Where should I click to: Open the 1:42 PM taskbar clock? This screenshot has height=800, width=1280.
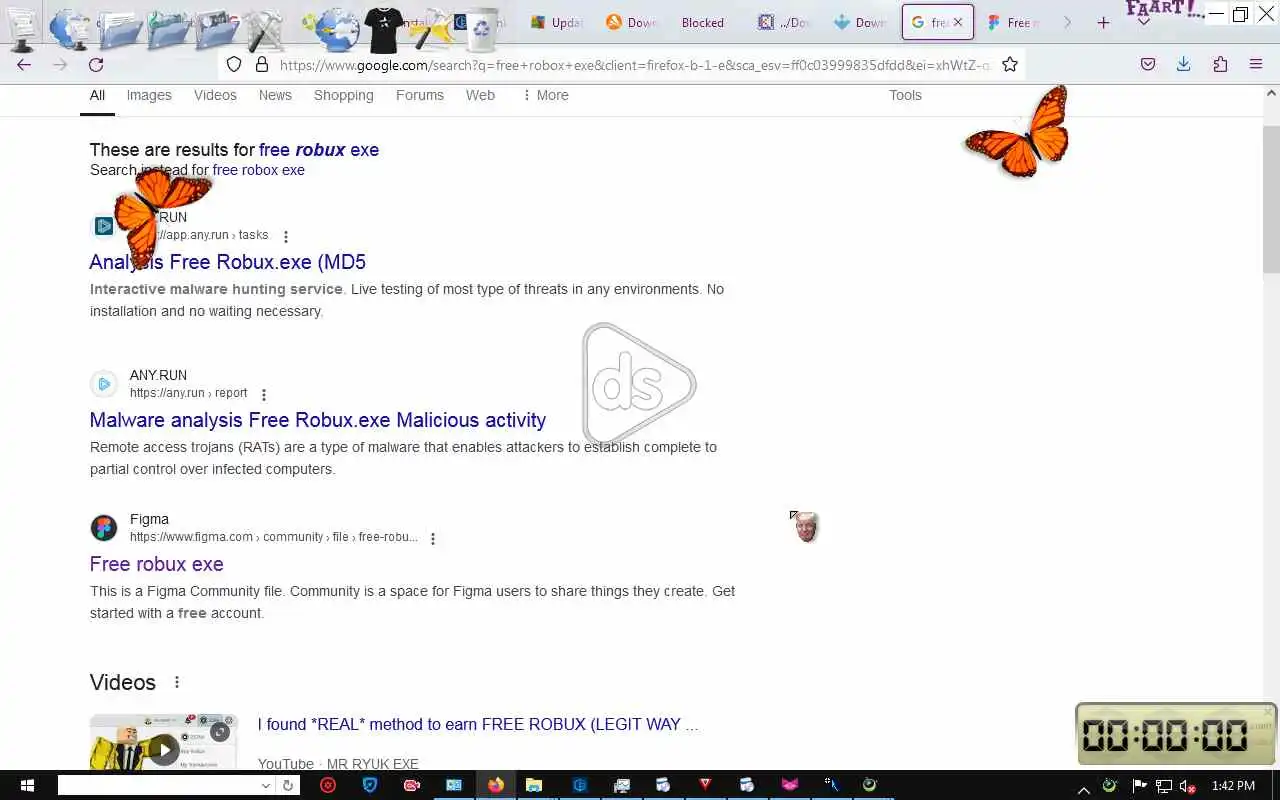[x=1233, y=786]
